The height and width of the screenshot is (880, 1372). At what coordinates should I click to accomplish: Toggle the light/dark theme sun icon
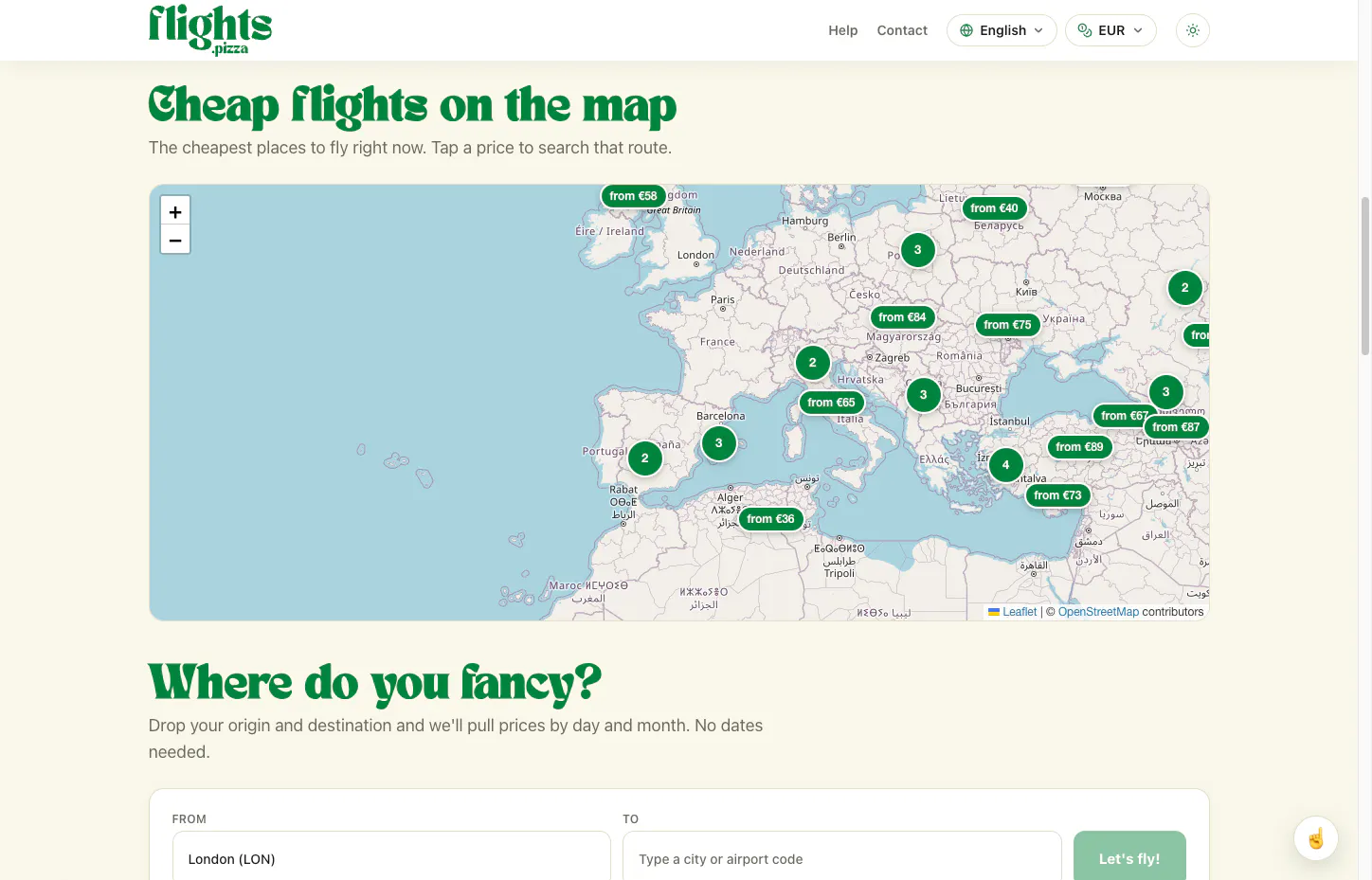click(1192, 30)
